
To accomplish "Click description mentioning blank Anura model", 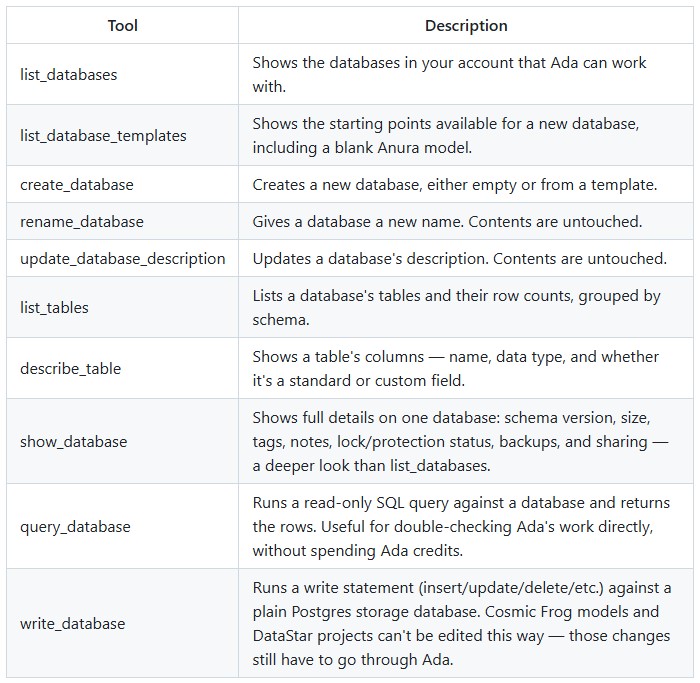I will click(446, 136).
